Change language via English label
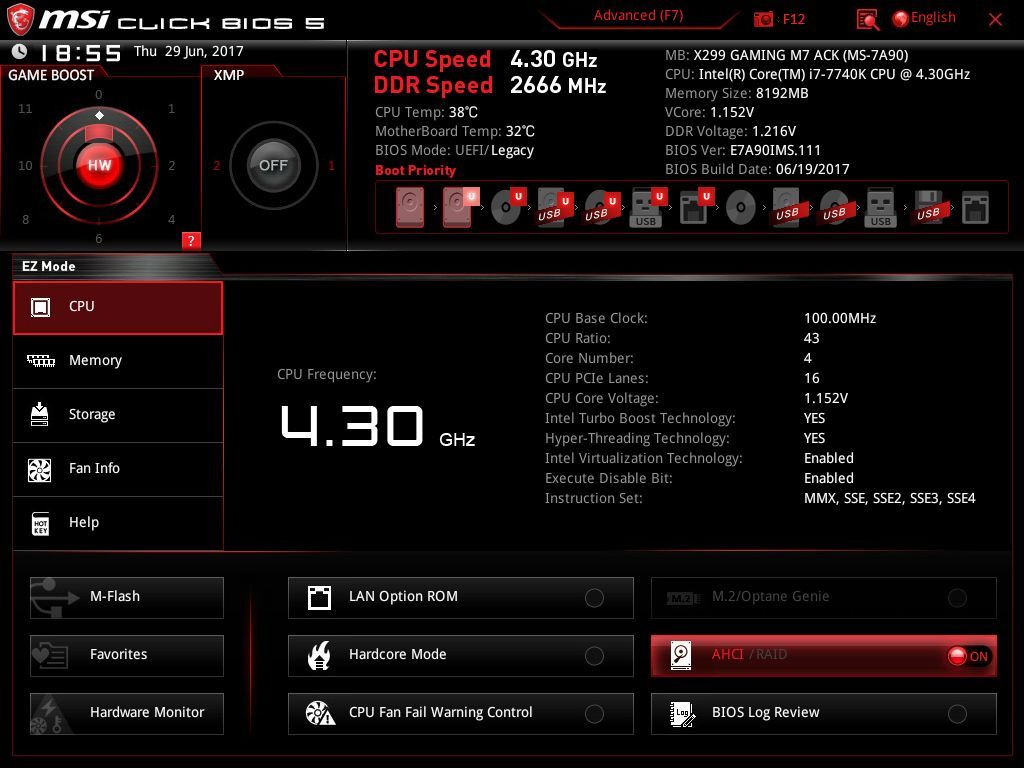Screen dimensions: 1024x768 click(933, 18)
